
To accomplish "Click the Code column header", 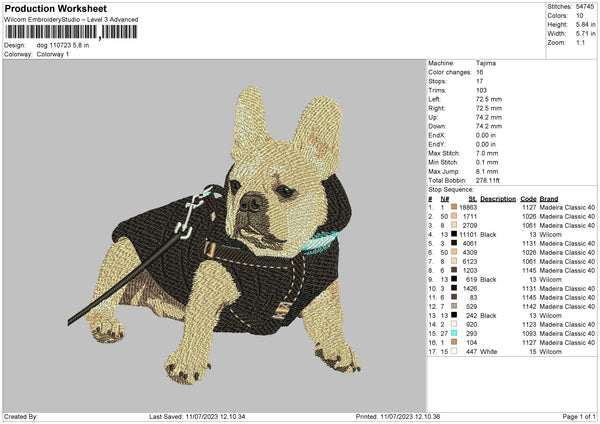I will pos(528,198).
